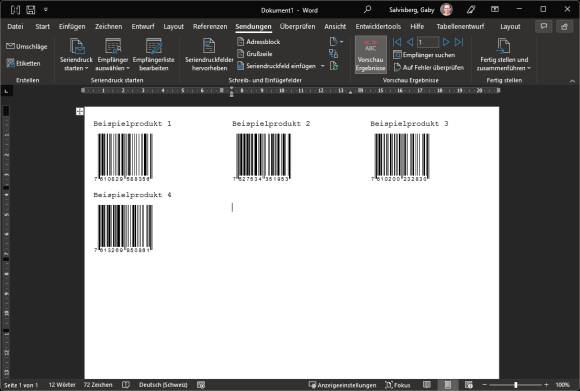Click Seite 1 von 1 in status bar

click(x=21, y=385)
